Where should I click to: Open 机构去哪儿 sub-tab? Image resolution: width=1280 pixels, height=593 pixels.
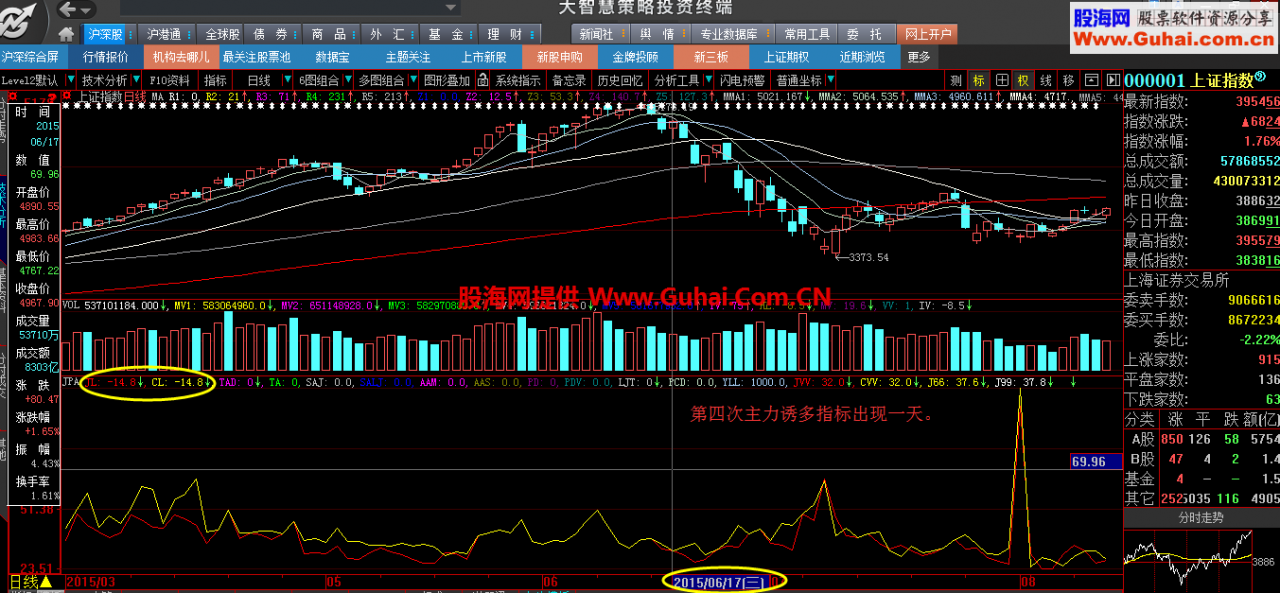click(x=181, y=57)
